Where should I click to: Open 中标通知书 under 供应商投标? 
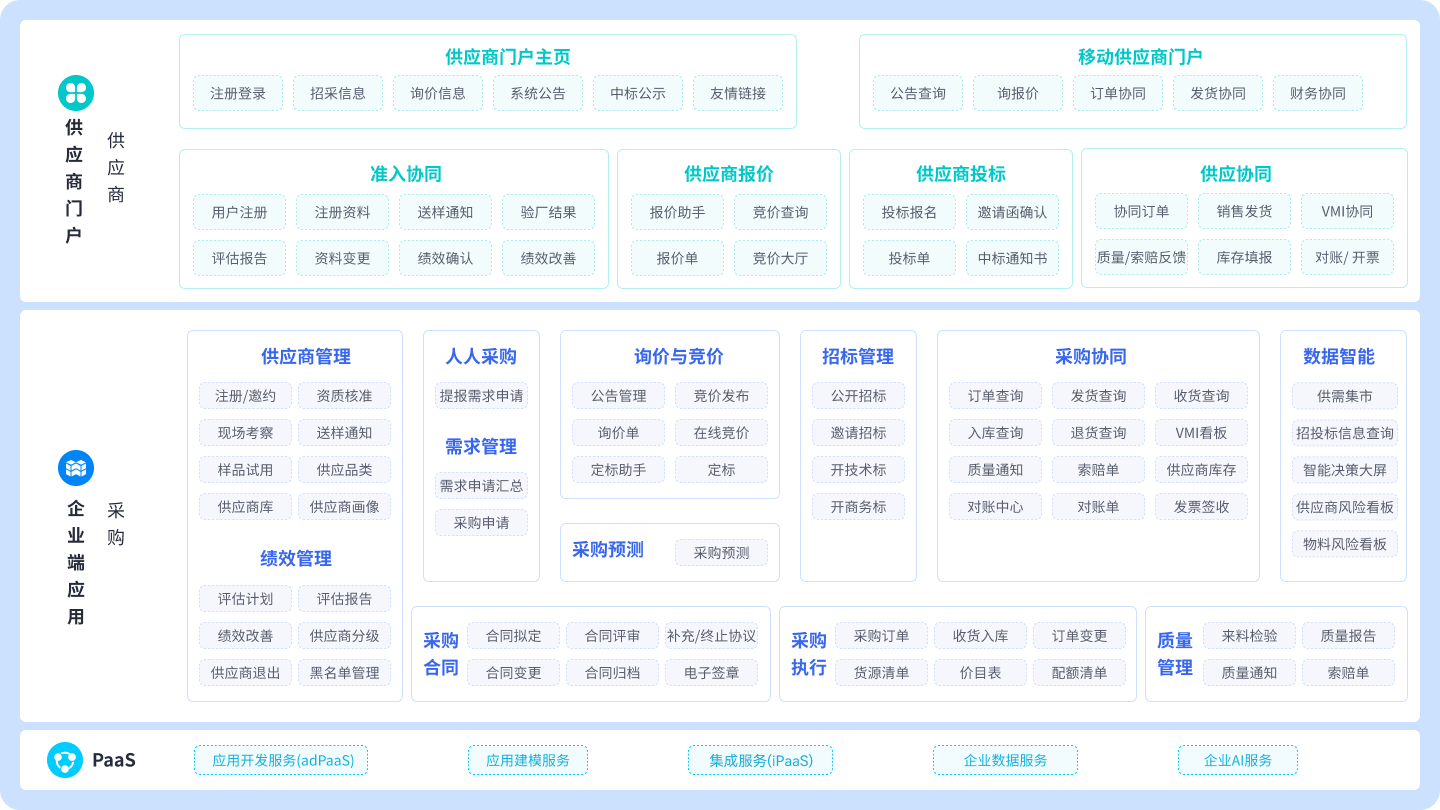point(1013,258)
